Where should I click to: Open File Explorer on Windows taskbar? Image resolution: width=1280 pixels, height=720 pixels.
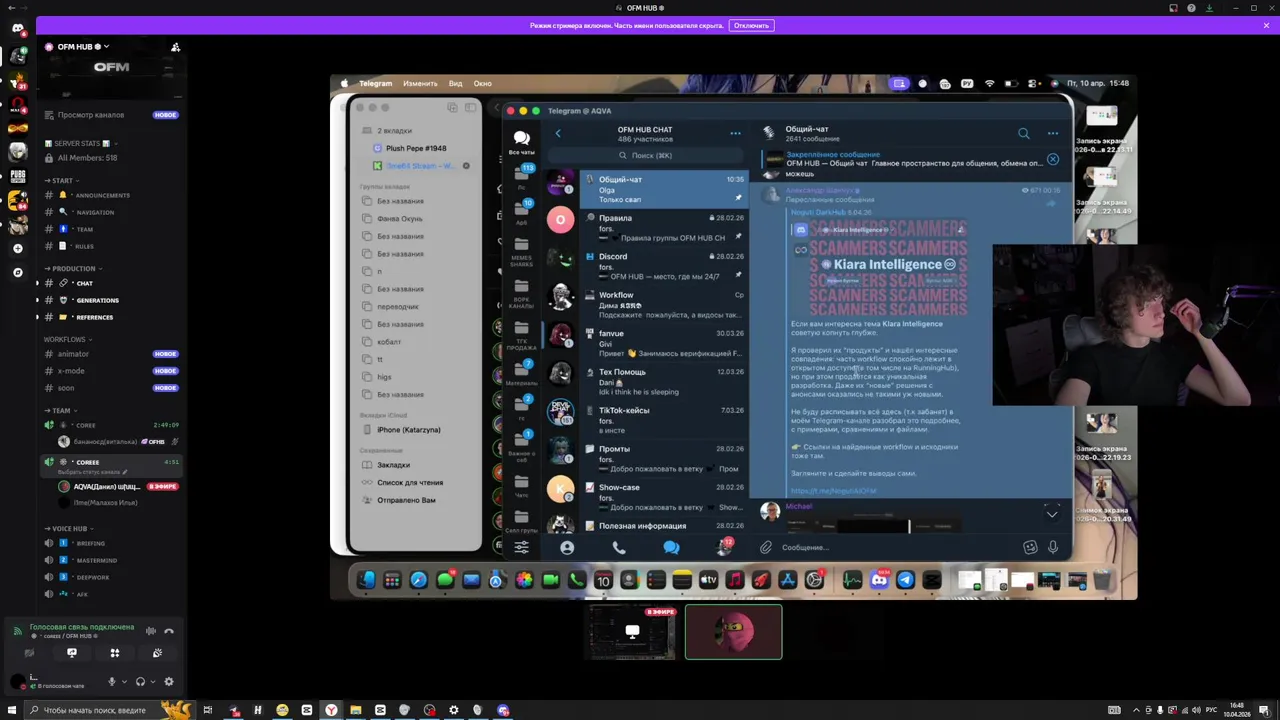[356, 710]
